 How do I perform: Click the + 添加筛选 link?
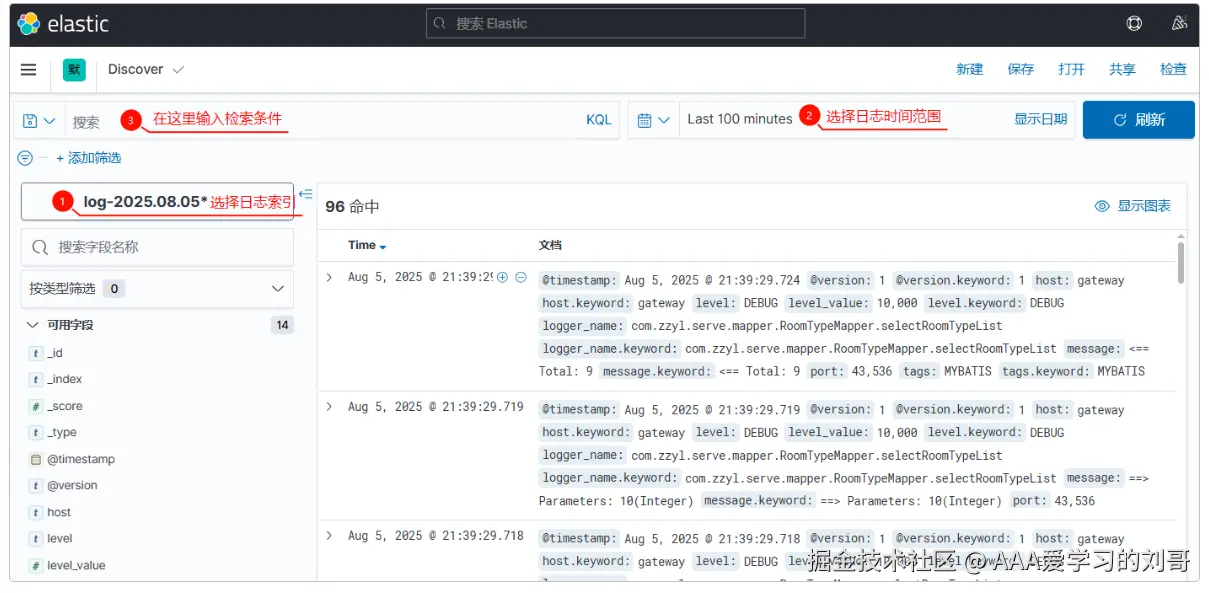point(89,158)
